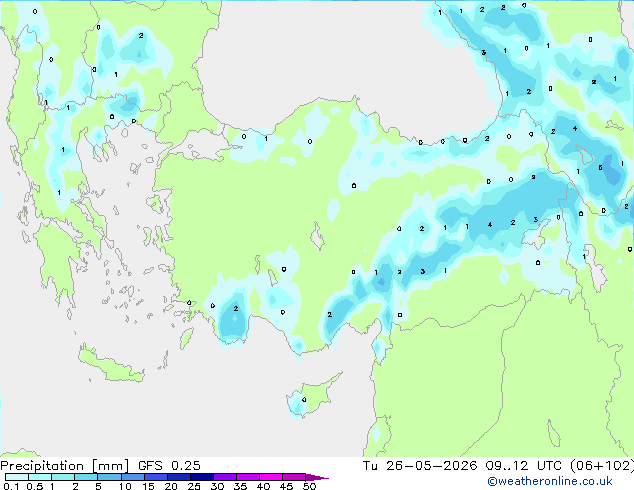
Task: Select the 20 to 25 mm legend swatch
Action: tap(178, 477)
